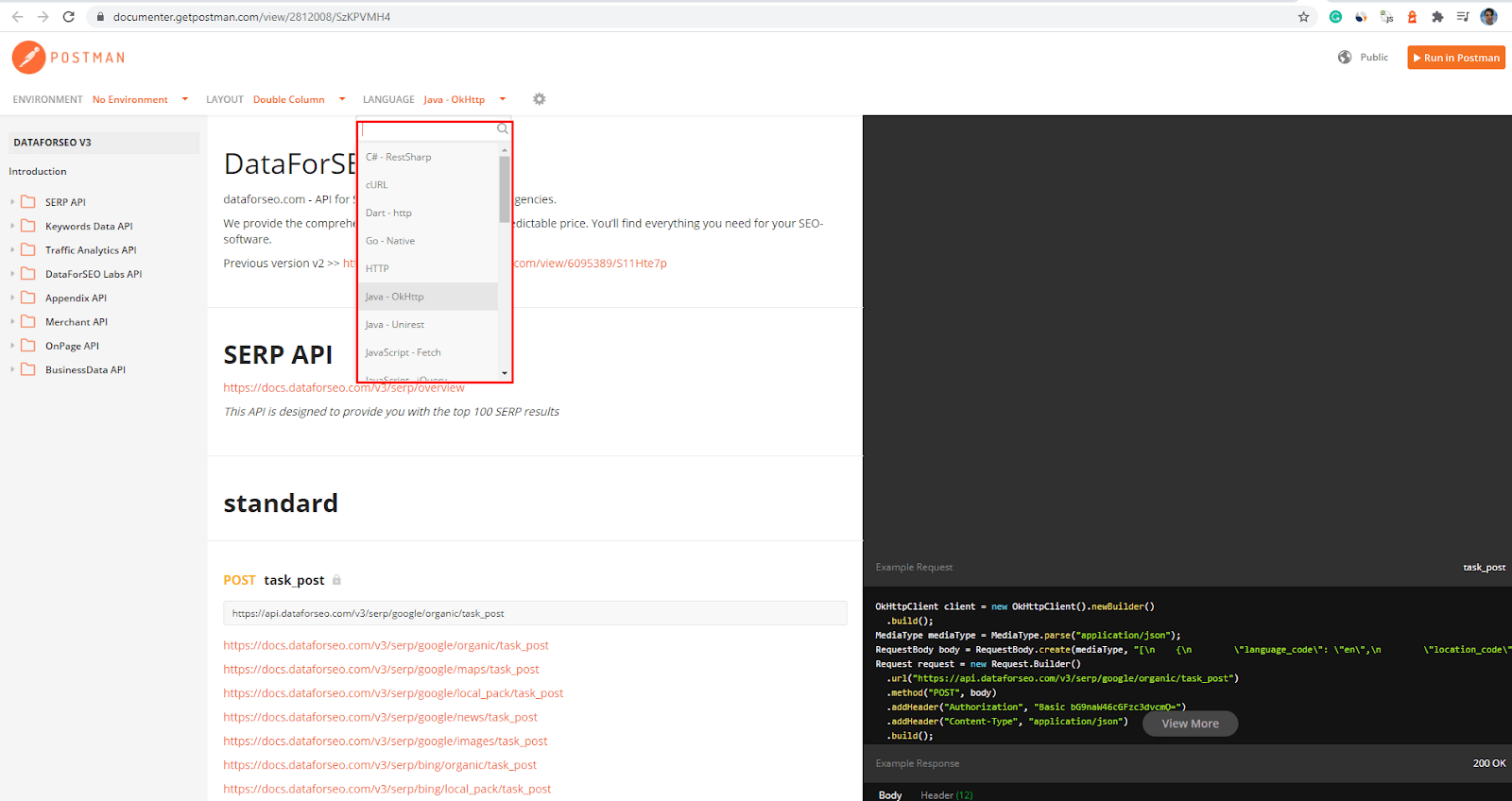Open the google/organic/task_post docs link

tap(386, 645)
